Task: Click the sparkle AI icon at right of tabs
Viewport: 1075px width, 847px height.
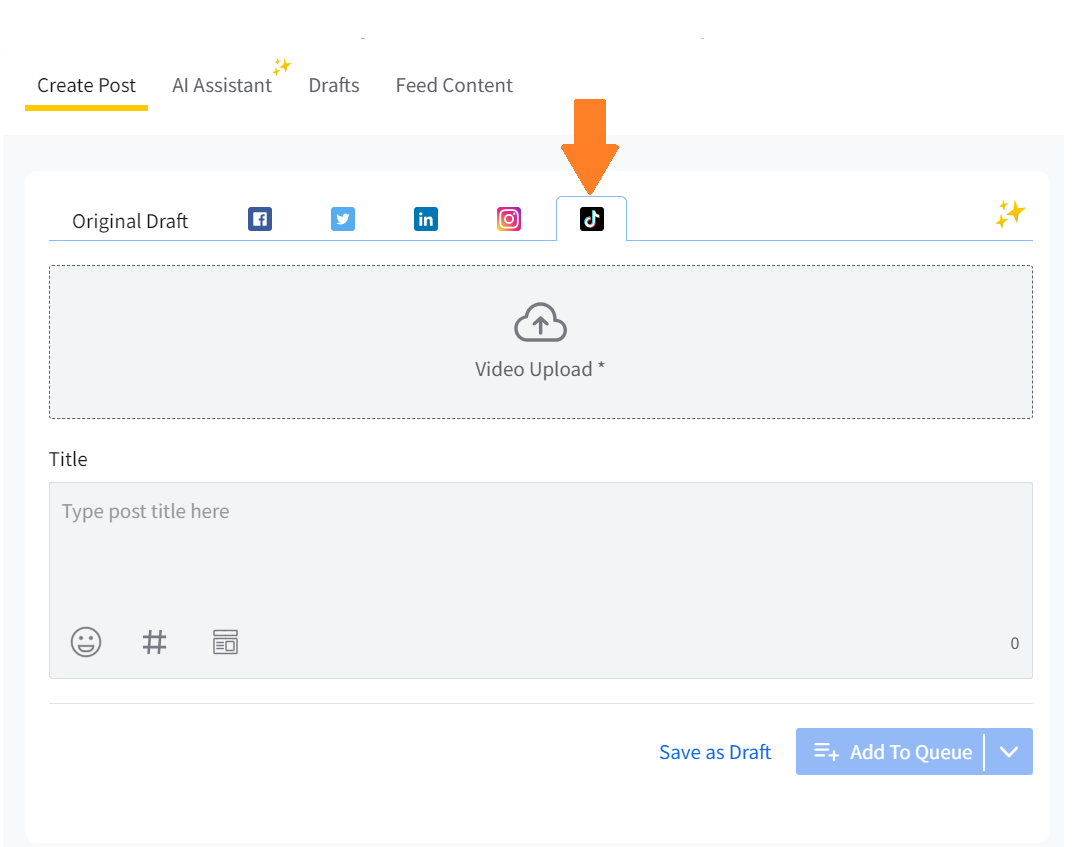Action: [x=1009, y=214]
